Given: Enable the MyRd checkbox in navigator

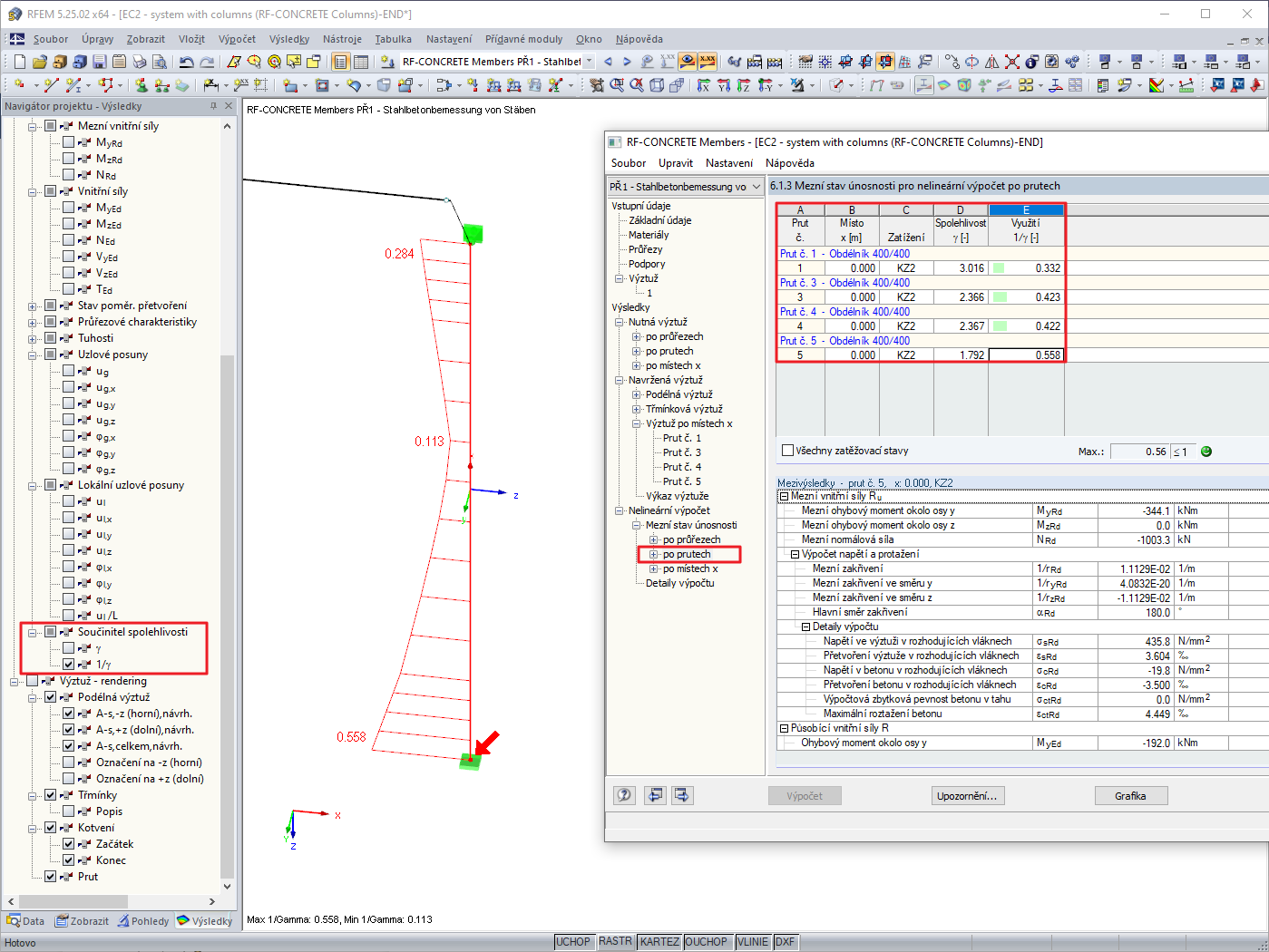Looking at the screenshot, I should (69, 142).
